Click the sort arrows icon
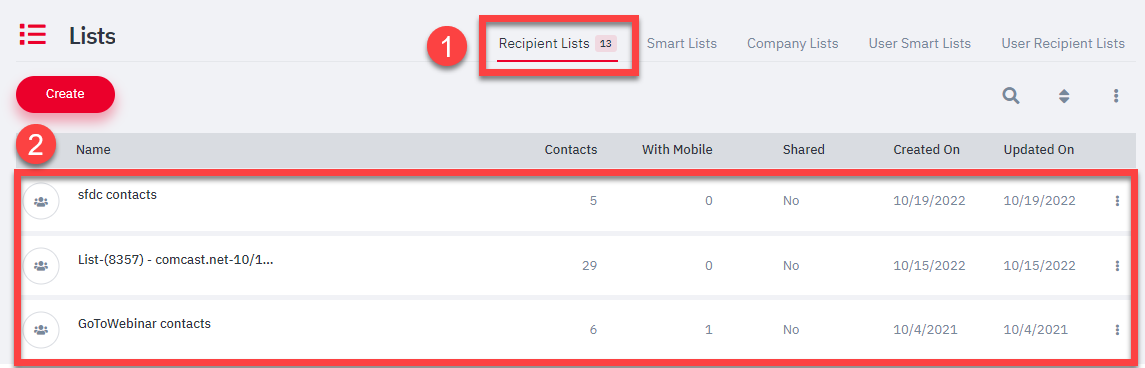The width and height of the screenshot is (1145, 368). pyautogui.click(x=1064, y=96)
